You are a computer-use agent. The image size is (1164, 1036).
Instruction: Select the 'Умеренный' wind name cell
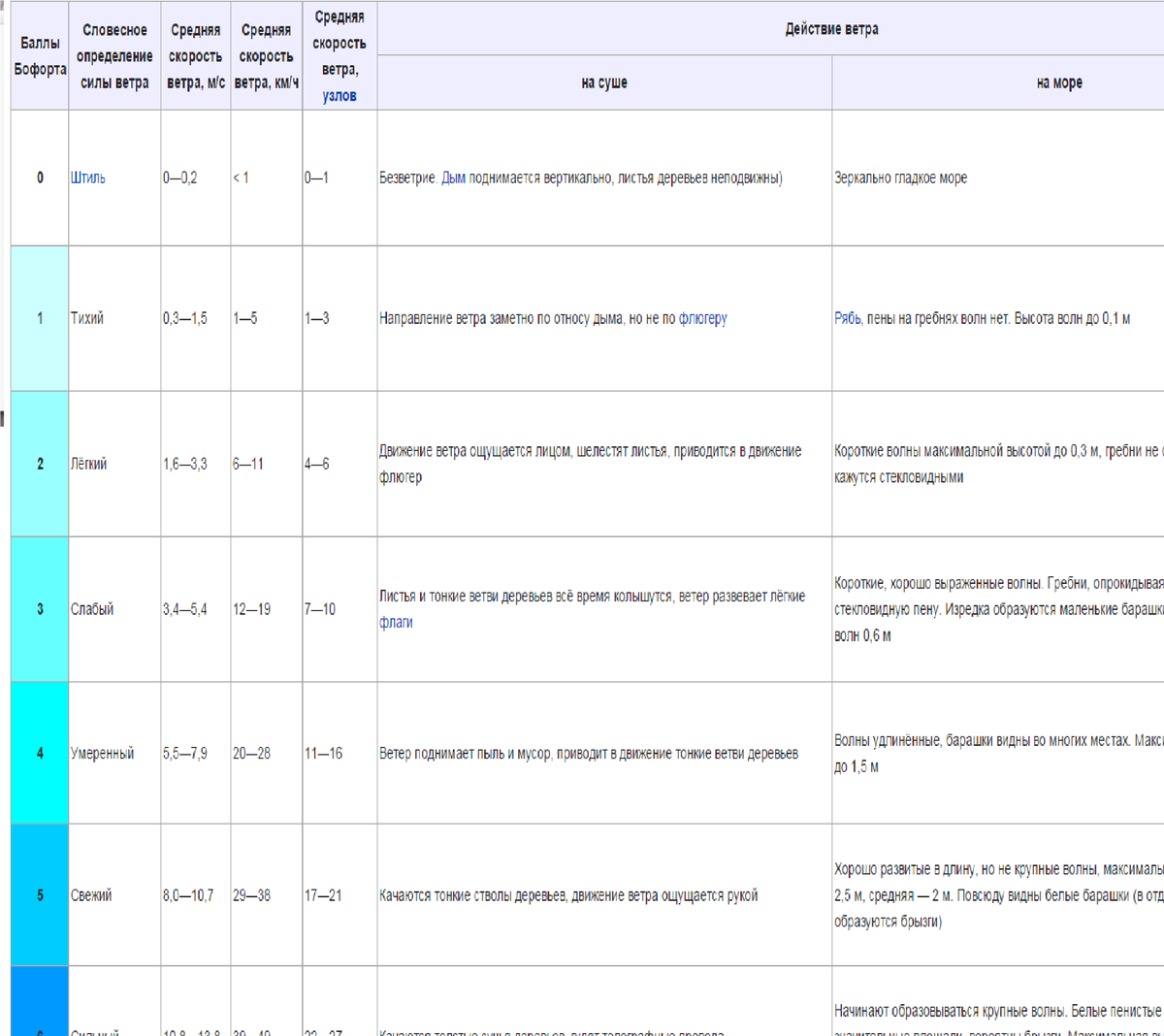(x=114, y=753)
